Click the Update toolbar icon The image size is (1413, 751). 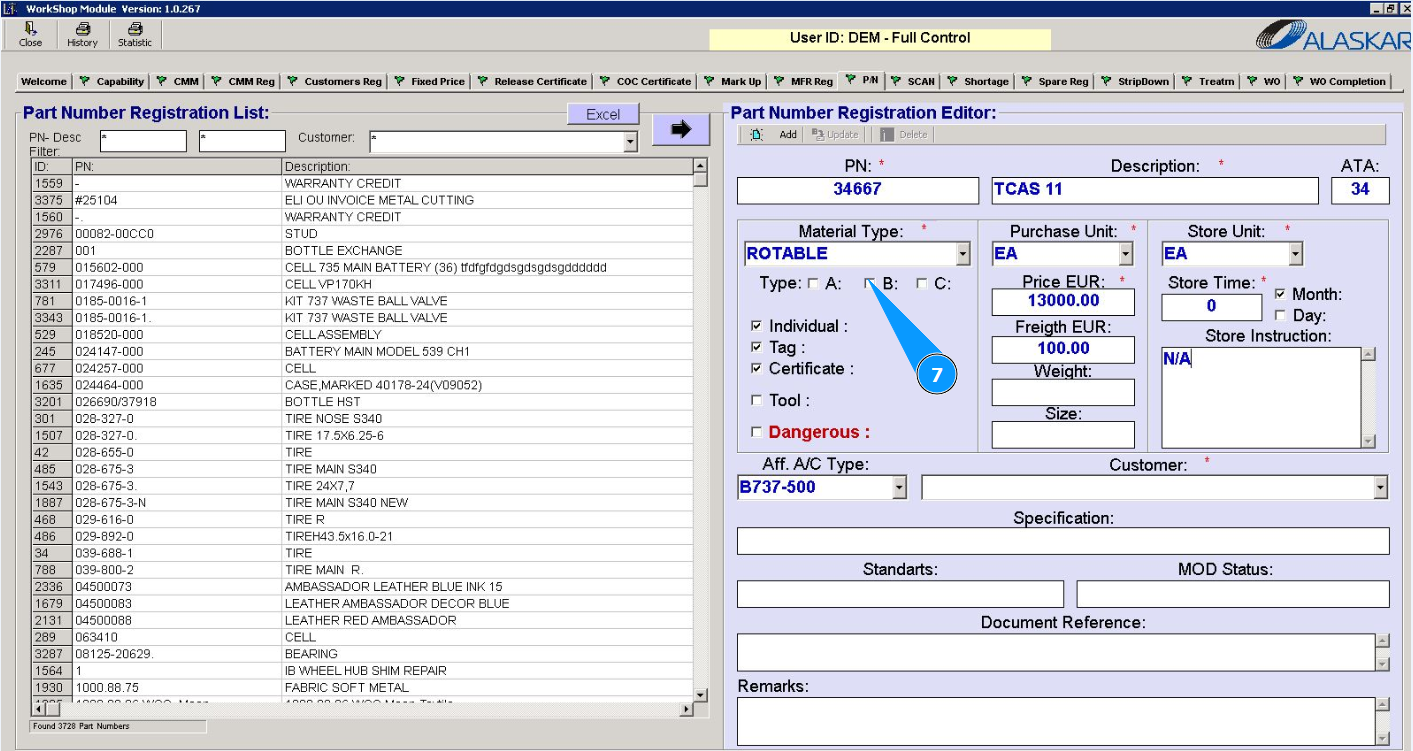(x=818, y=135)
